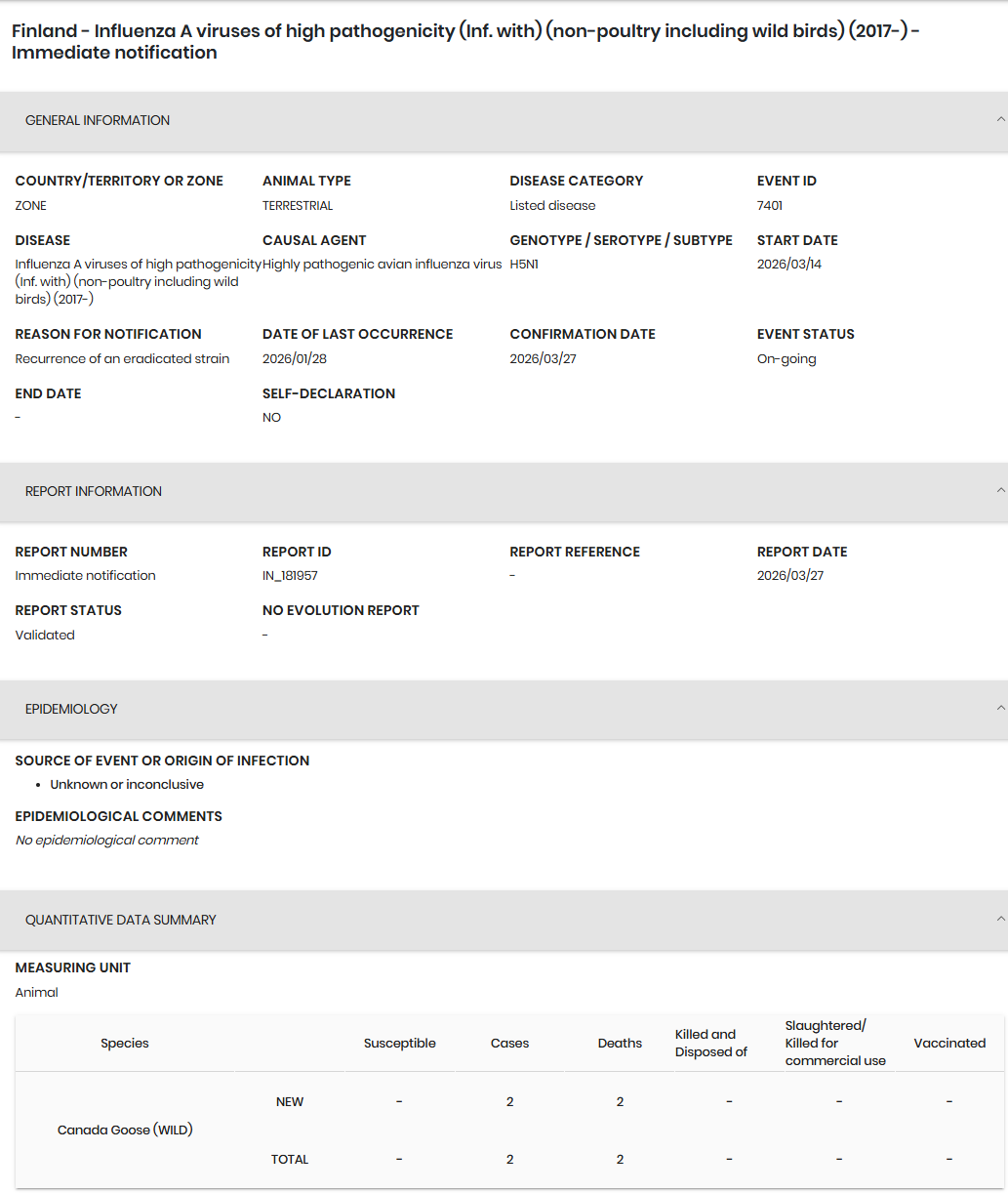Image resolution: width=1008 pixels, height=1193 pixels.
Task: Click the Susceptible column header
Action: [400, 1044]
